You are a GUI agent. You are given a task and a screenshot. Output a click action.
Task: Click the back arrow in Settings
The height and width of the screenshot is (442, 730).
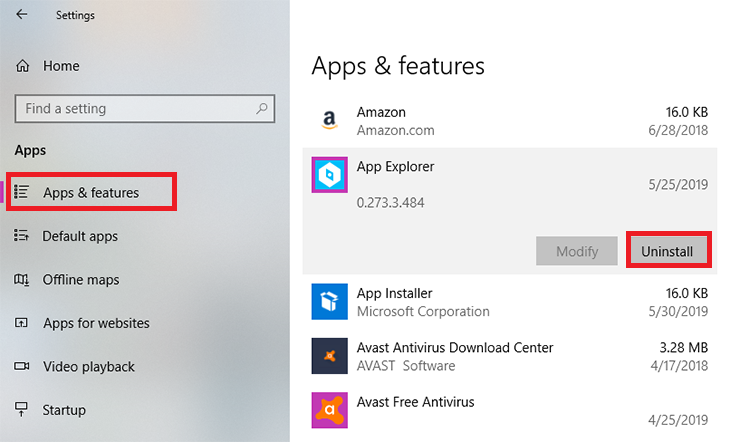click(x=22, y=15)
